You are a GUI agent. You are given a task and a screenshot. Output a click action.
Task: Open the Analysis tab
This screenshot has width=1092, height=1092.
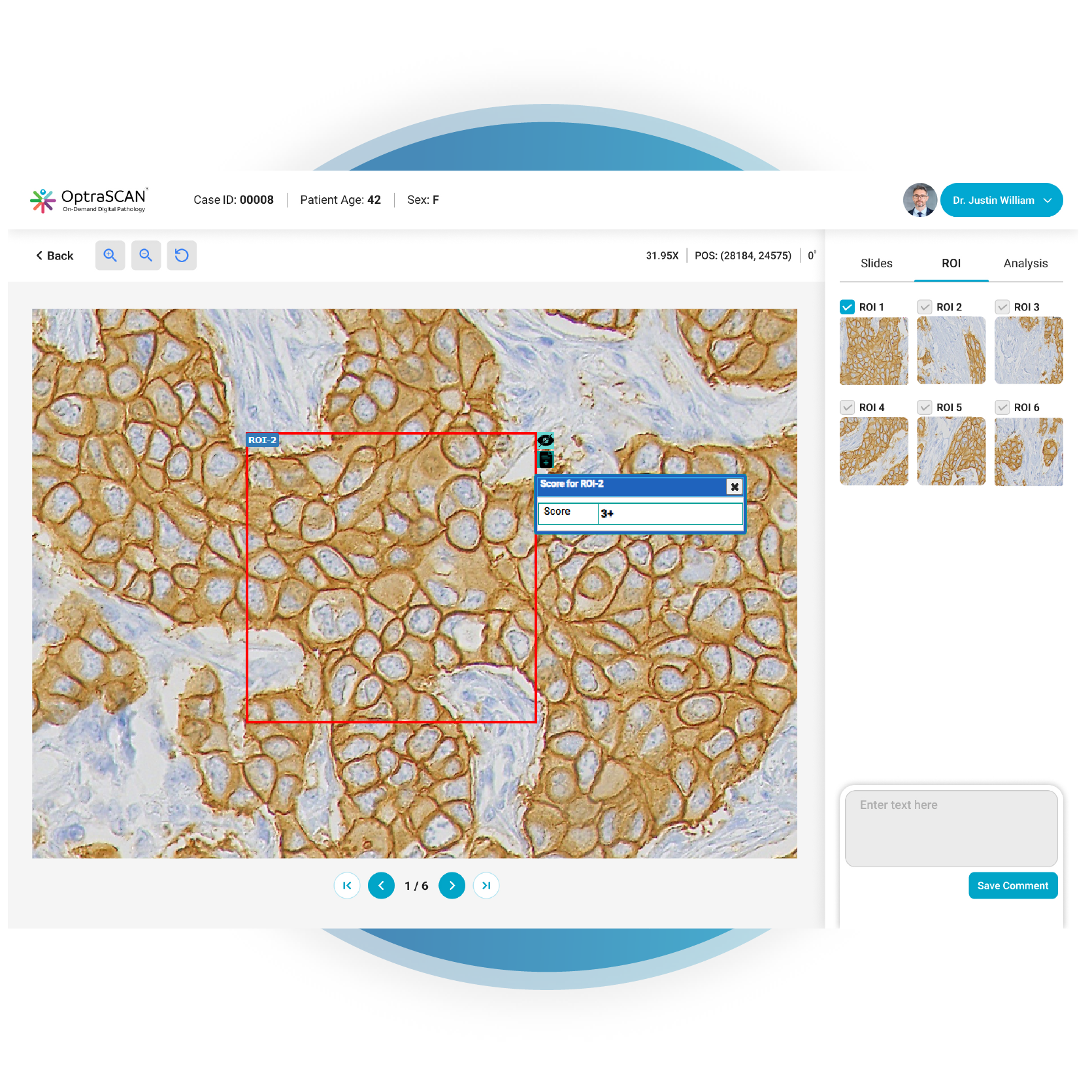(1025, 263)
